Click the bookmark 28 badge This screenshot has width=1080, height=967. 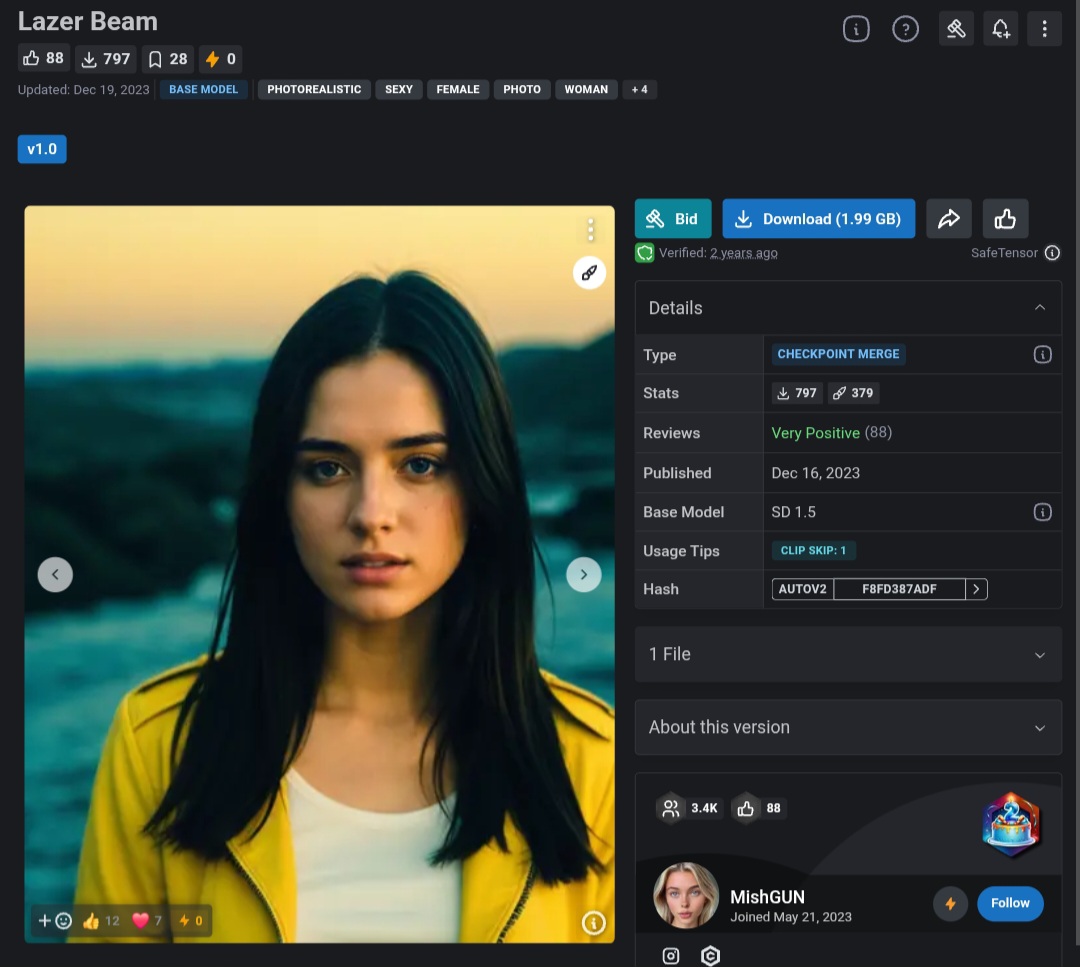[168, 59]
